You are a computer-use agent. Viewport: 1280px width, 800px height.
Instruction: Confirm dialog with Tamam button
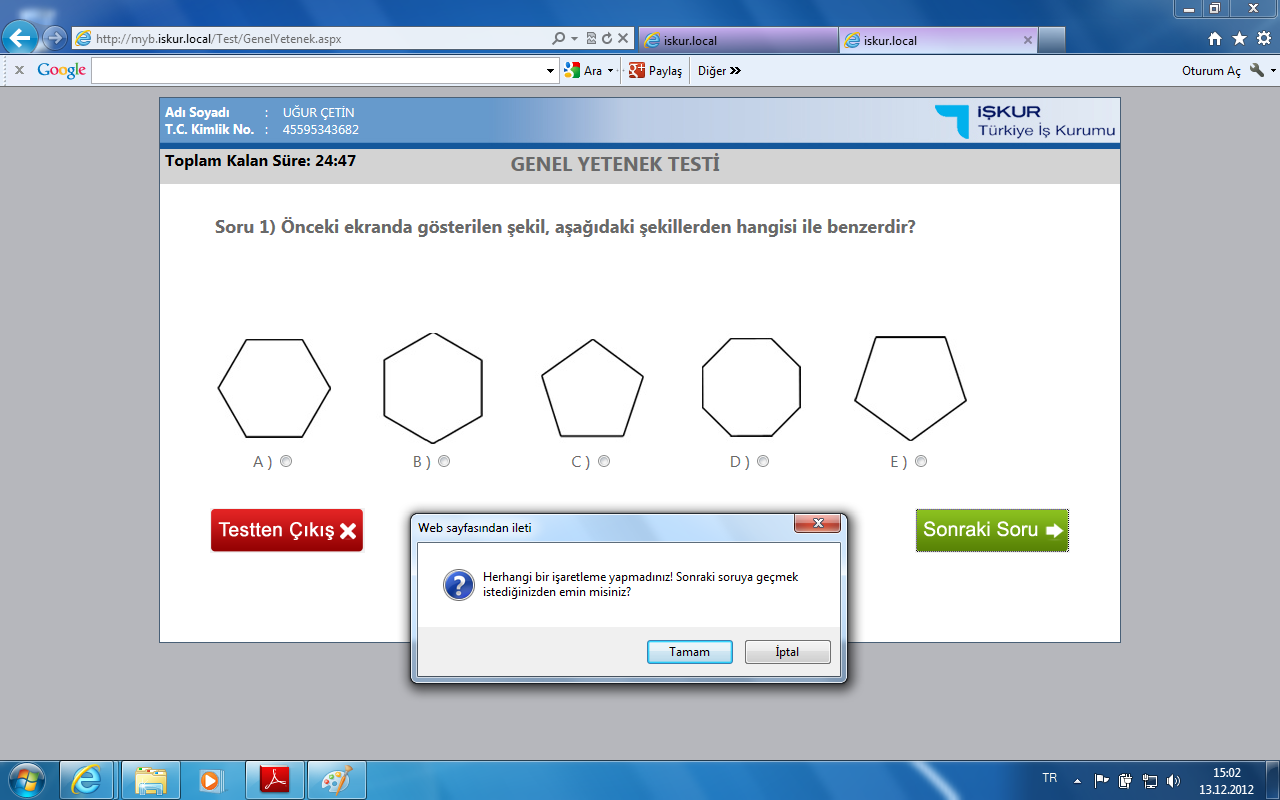(690, 652)
